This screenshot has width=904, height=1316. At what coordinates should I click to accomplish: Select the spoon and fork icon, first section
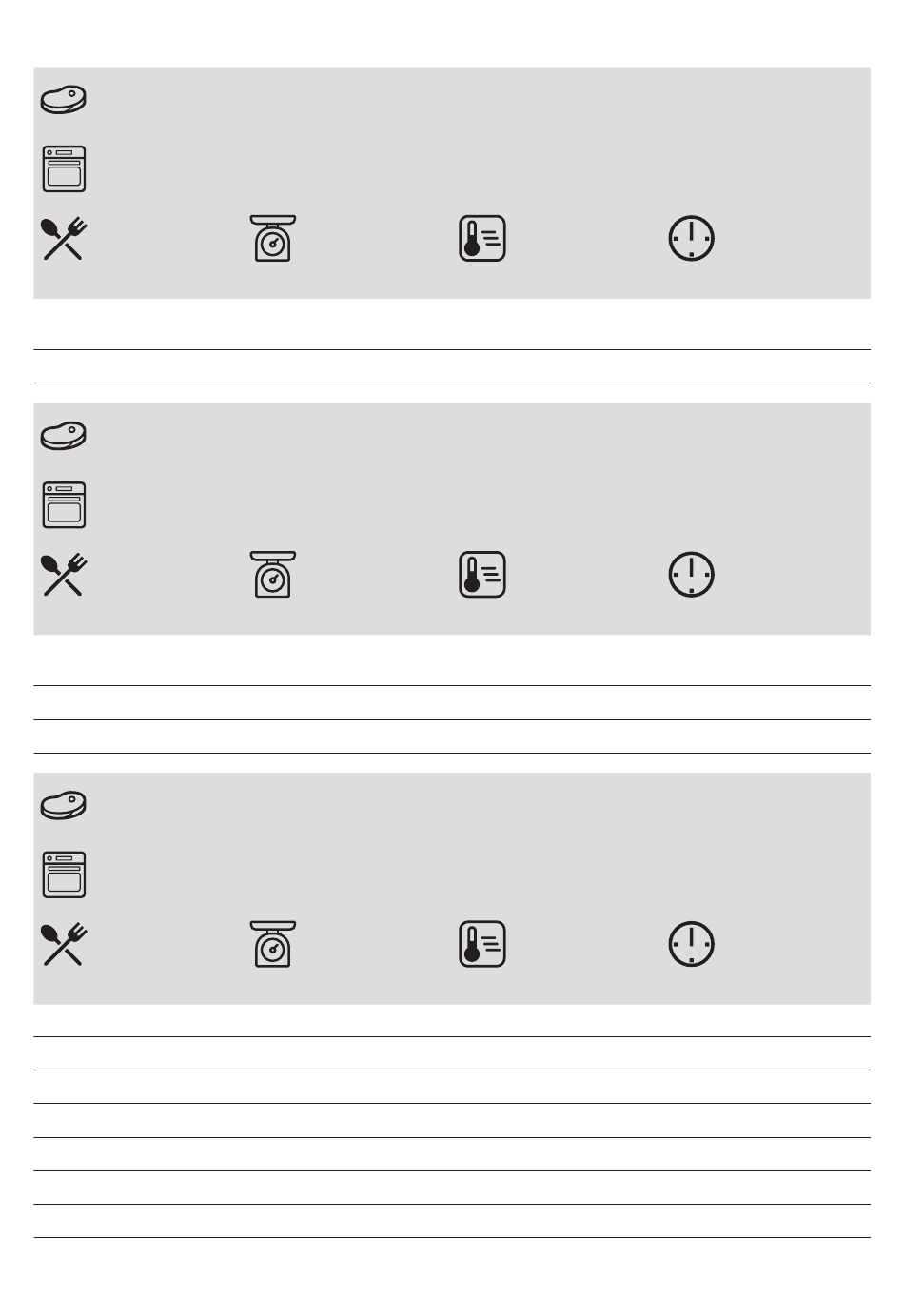pyautogui.click(x=64, y=238)
